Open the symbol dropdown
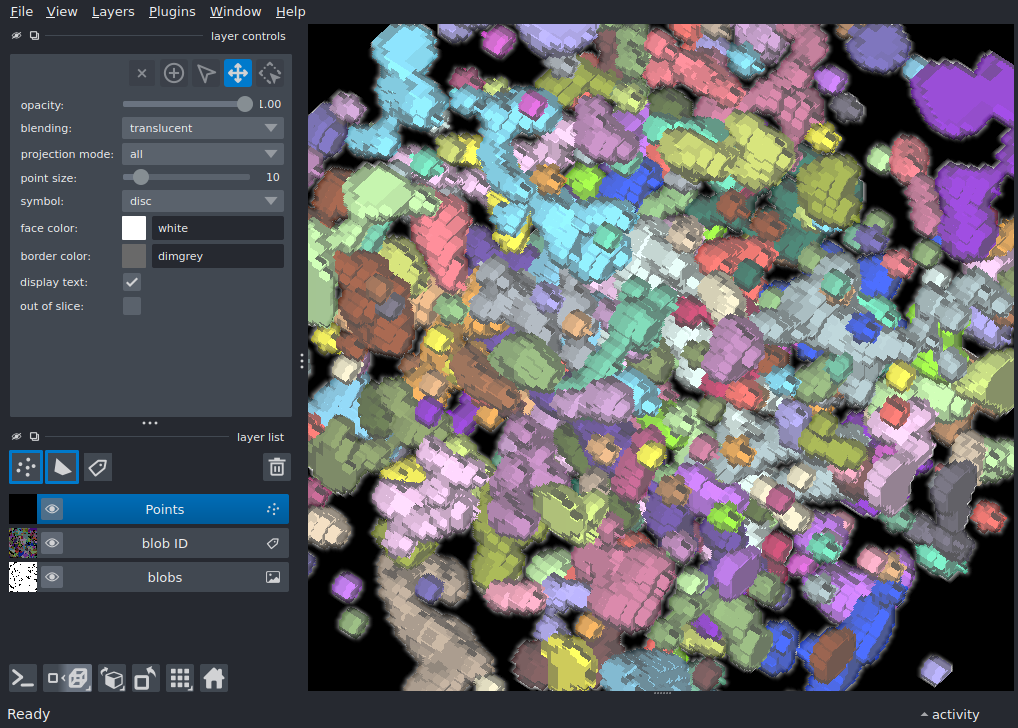 pos(202,201)
